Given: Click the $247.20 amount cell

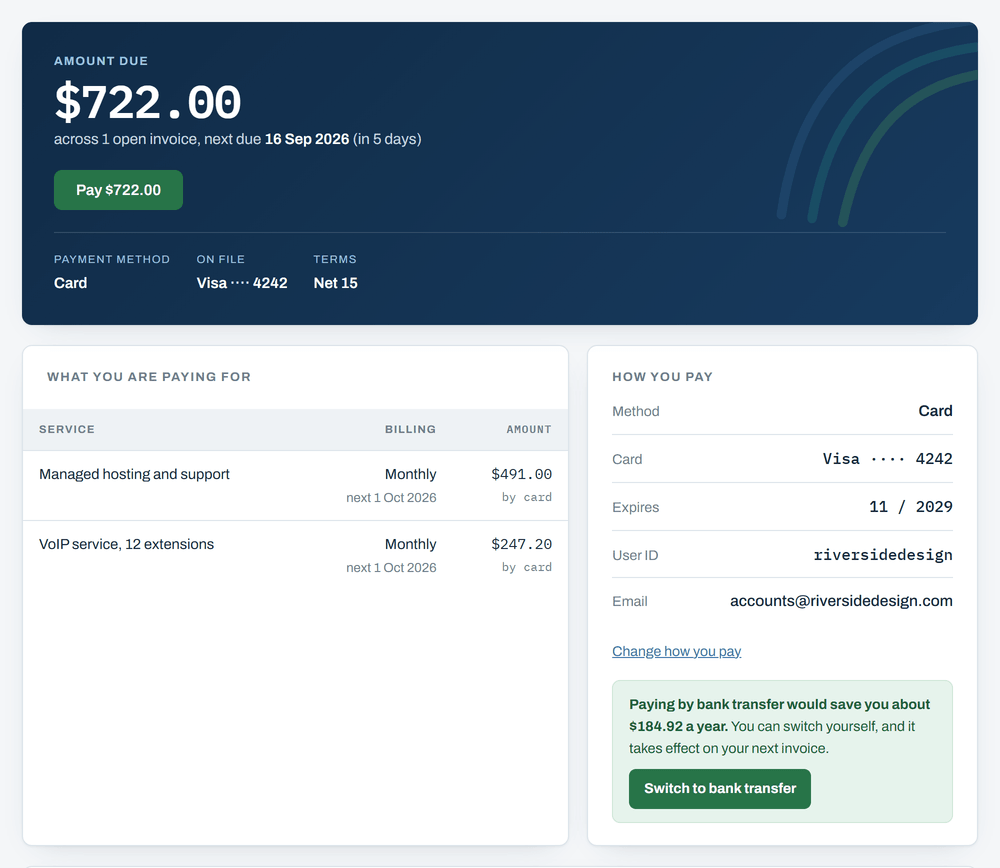Looking at the screenshot, I should click(521, 544).
